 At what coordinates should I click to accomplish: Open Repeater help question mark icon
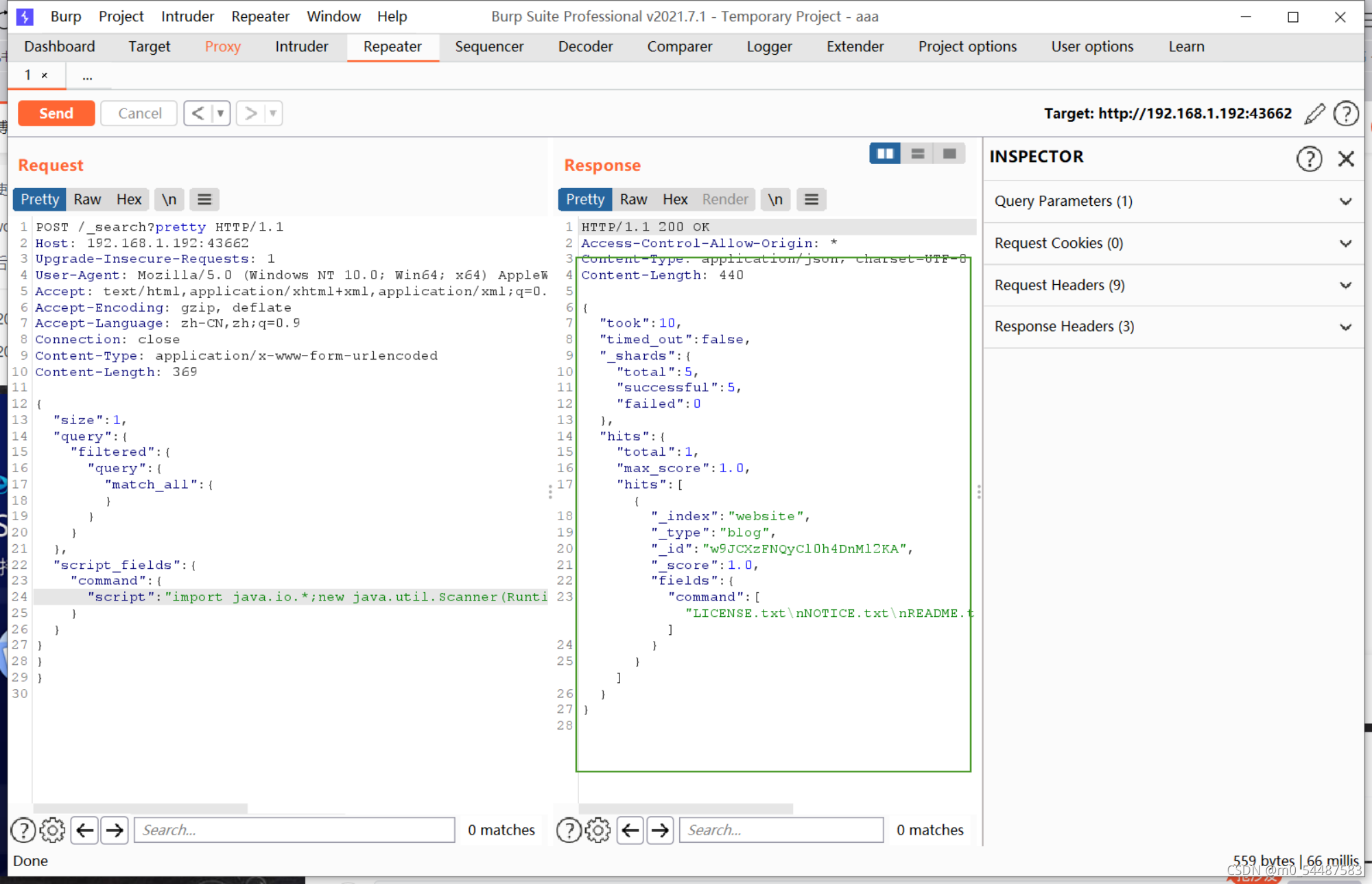[x=1346, y=114]
